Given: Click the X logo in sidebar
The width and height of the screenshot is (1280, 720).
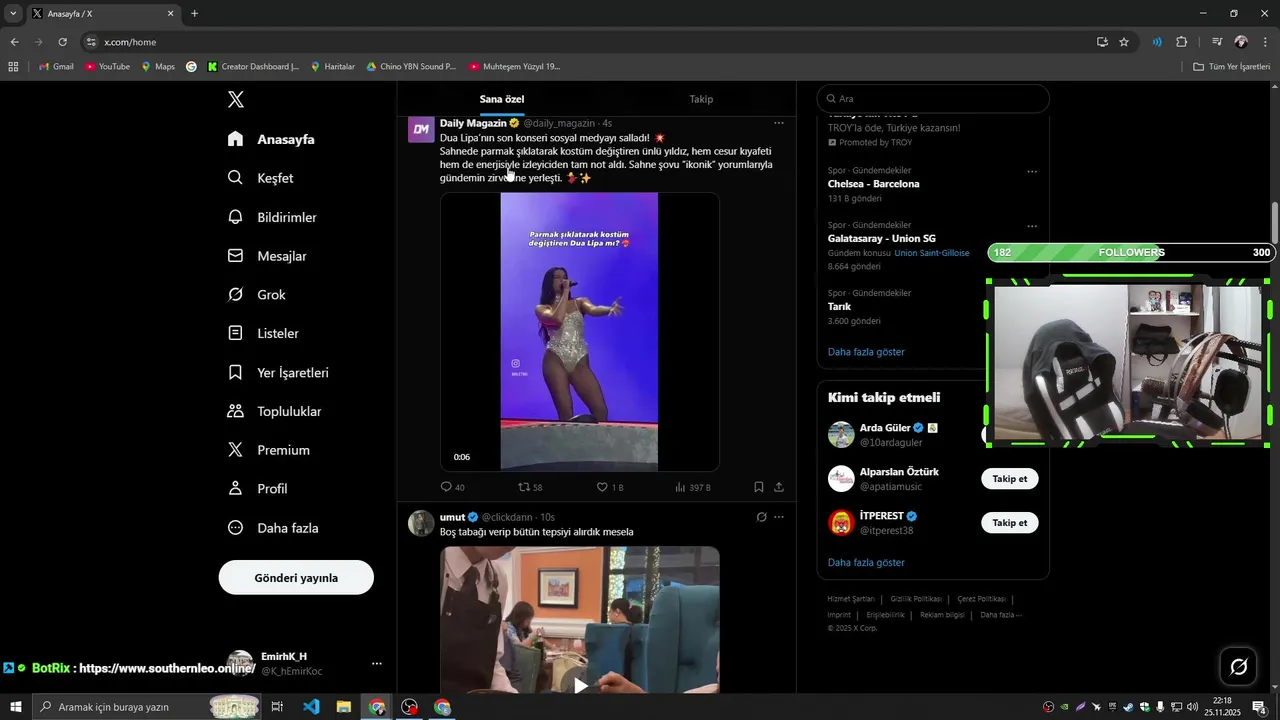Looking at the screenshot, I should pyautogui.click(x=236, y=99).
